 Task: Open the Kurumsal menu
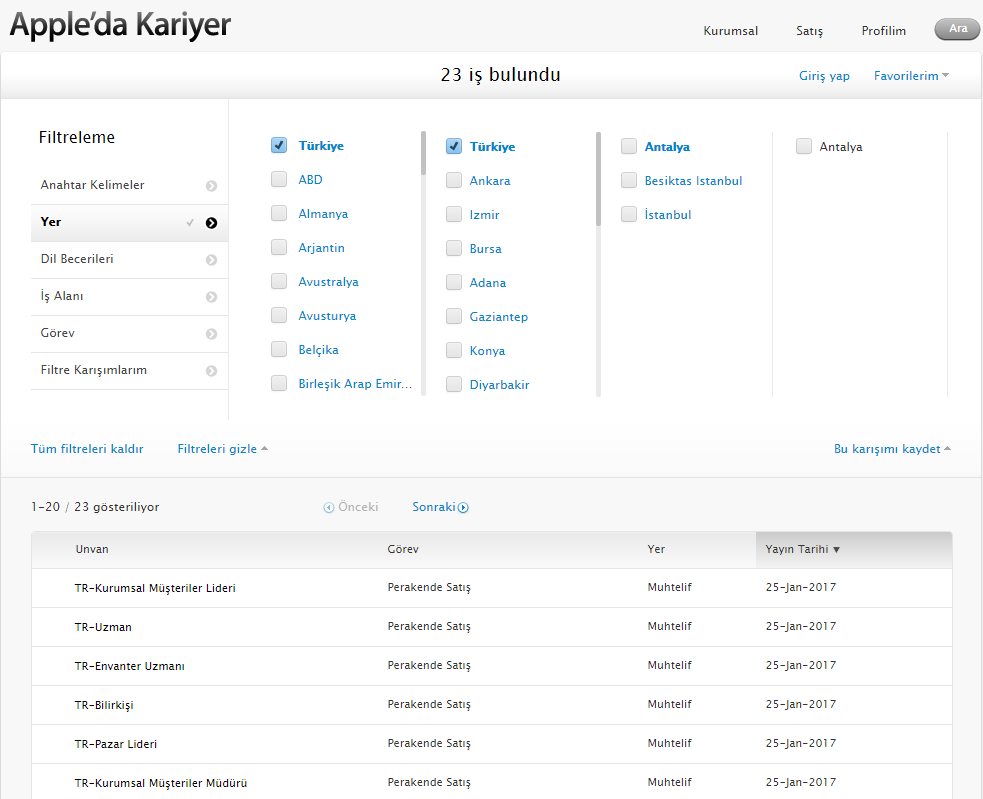click(730, 31)
